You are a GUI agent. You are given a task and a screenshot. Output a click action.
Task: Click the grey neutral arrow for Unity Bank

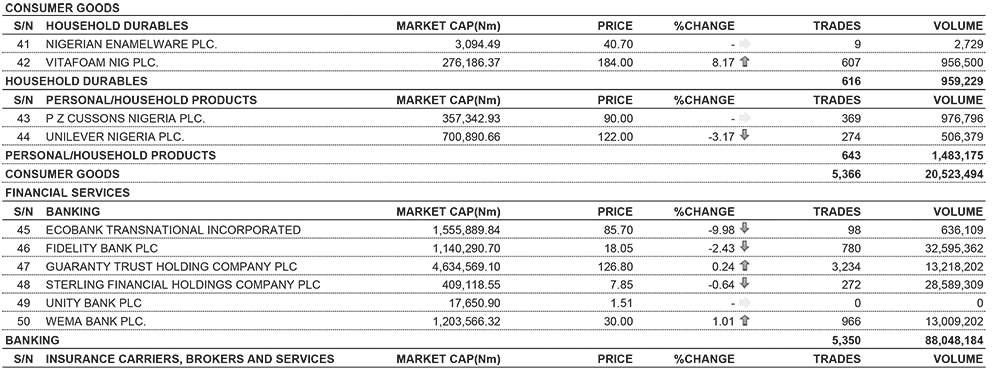coord(745,303)
